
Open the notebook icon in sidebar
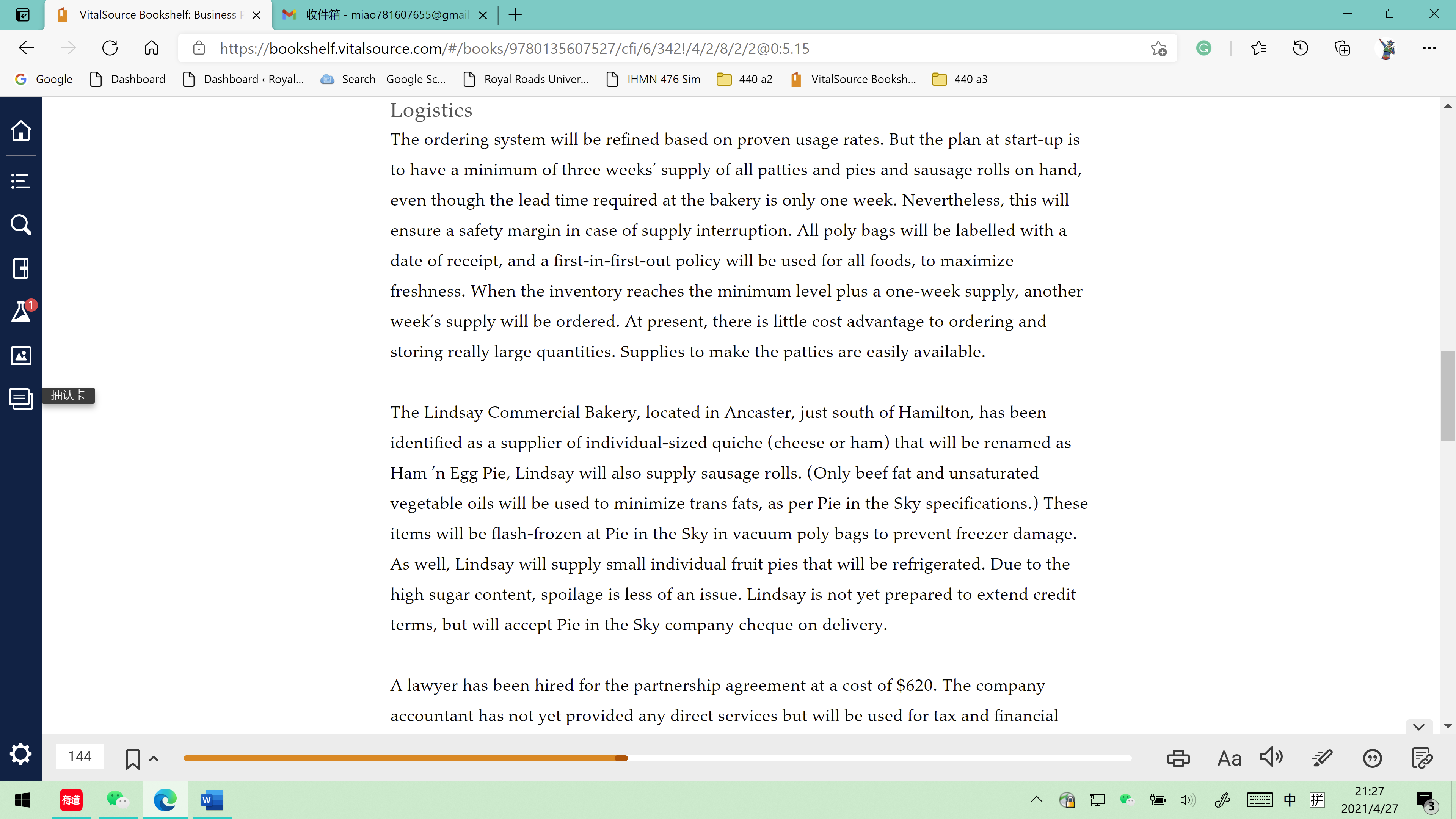point(21,268)
